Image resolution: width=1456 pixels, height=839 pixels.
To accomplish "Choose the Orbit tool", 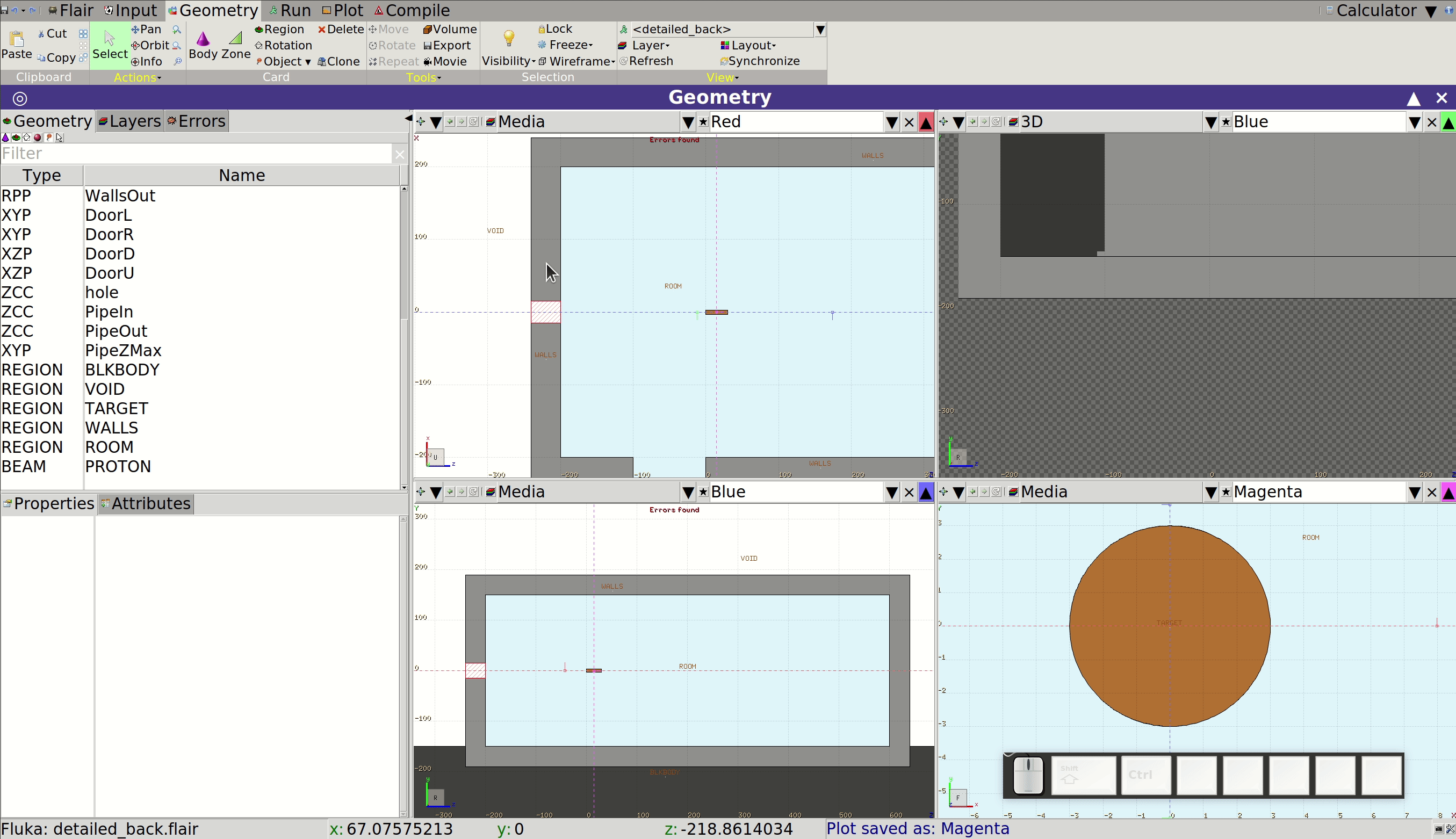I will click(x=150, y=45).
